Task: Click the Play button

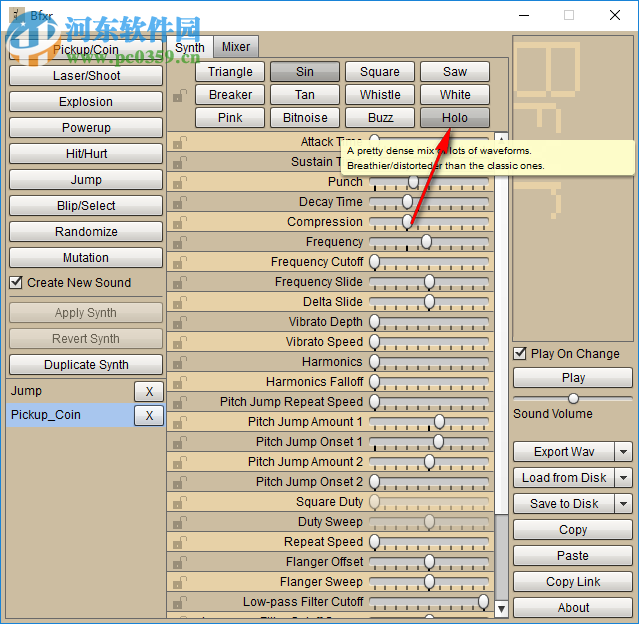Action: pos(573,378)
